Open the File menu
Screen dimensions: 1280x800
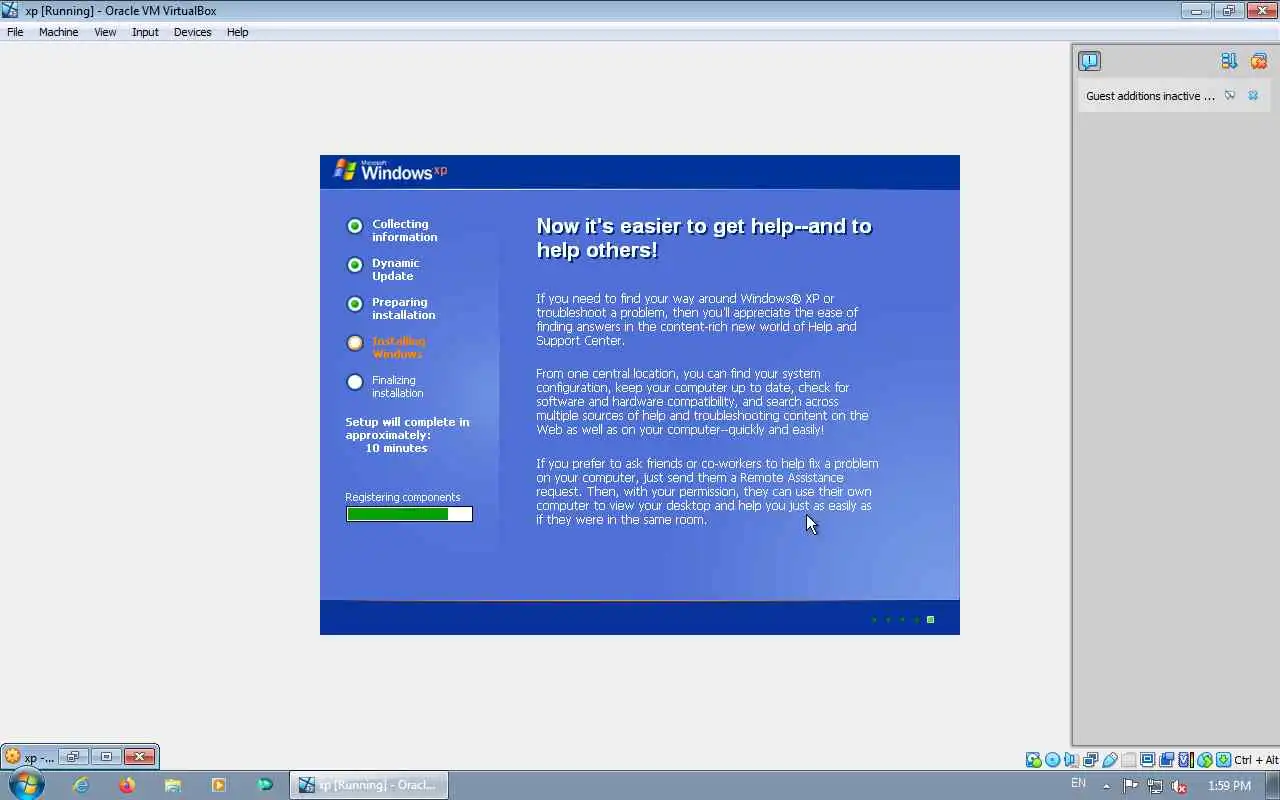click(x=15, y=32)
